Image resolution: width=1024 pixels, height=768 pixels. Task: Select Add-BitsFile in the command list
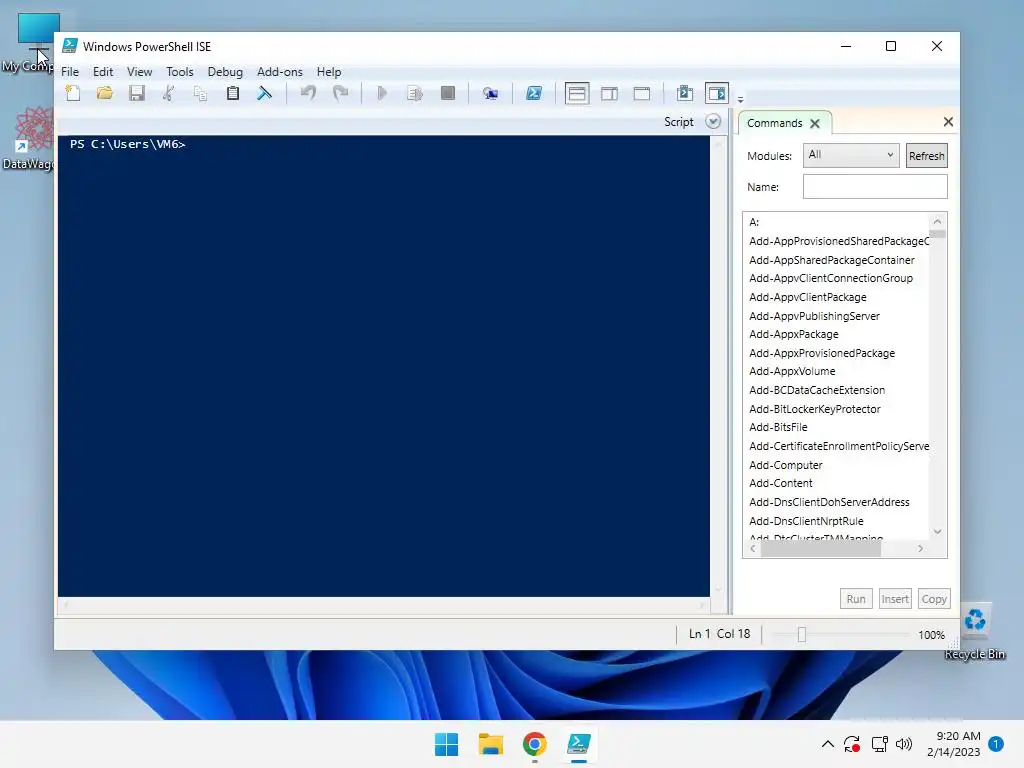coord(778,427)
